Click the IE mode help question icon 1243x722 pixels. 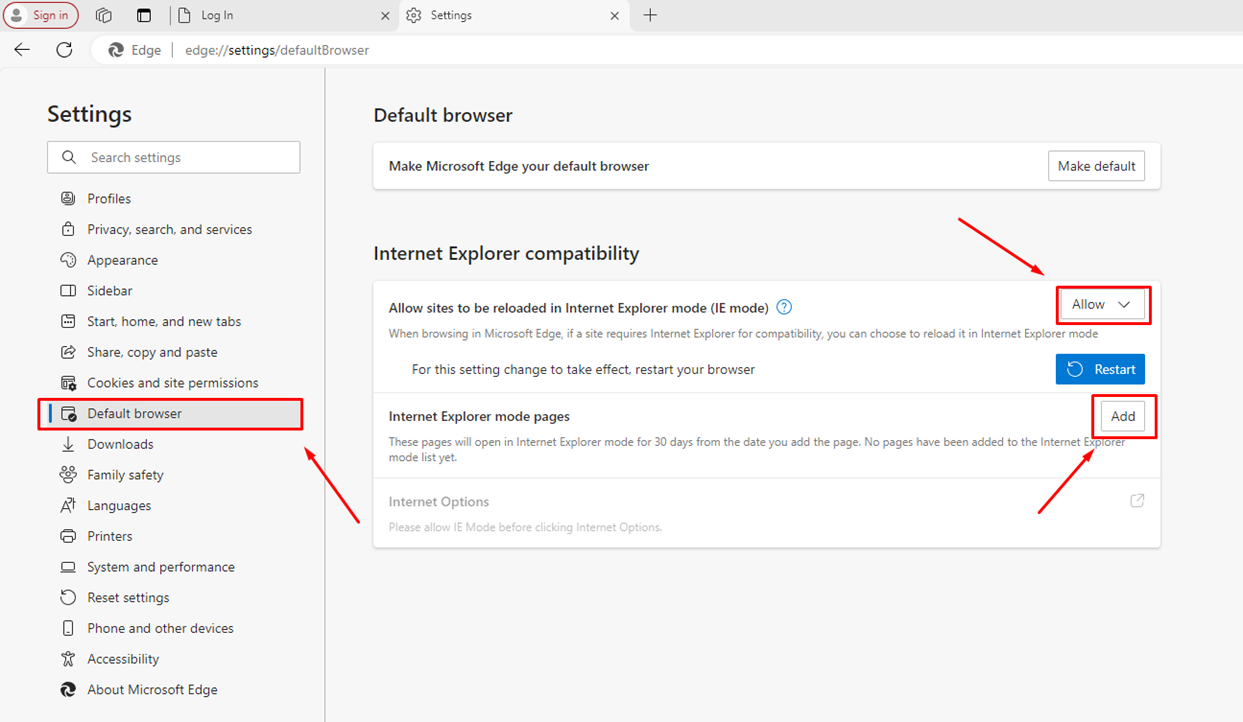pyautogui.click(x=785, y=307)
